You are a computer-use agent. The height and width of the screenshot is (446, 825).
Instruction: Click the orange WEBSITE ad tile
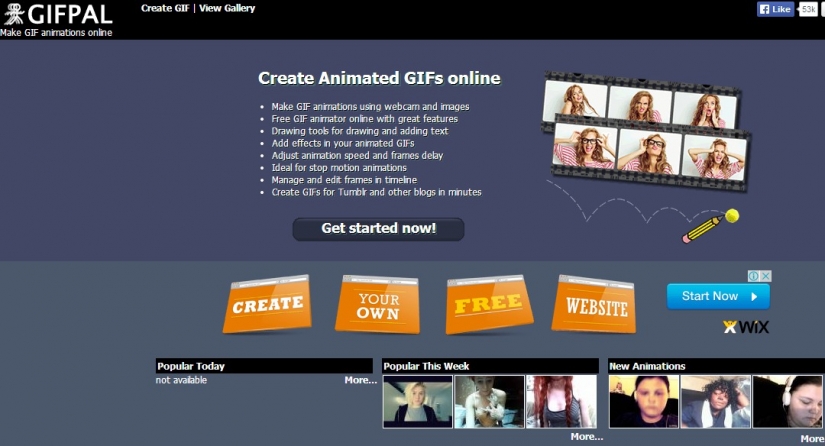point(597,304)
